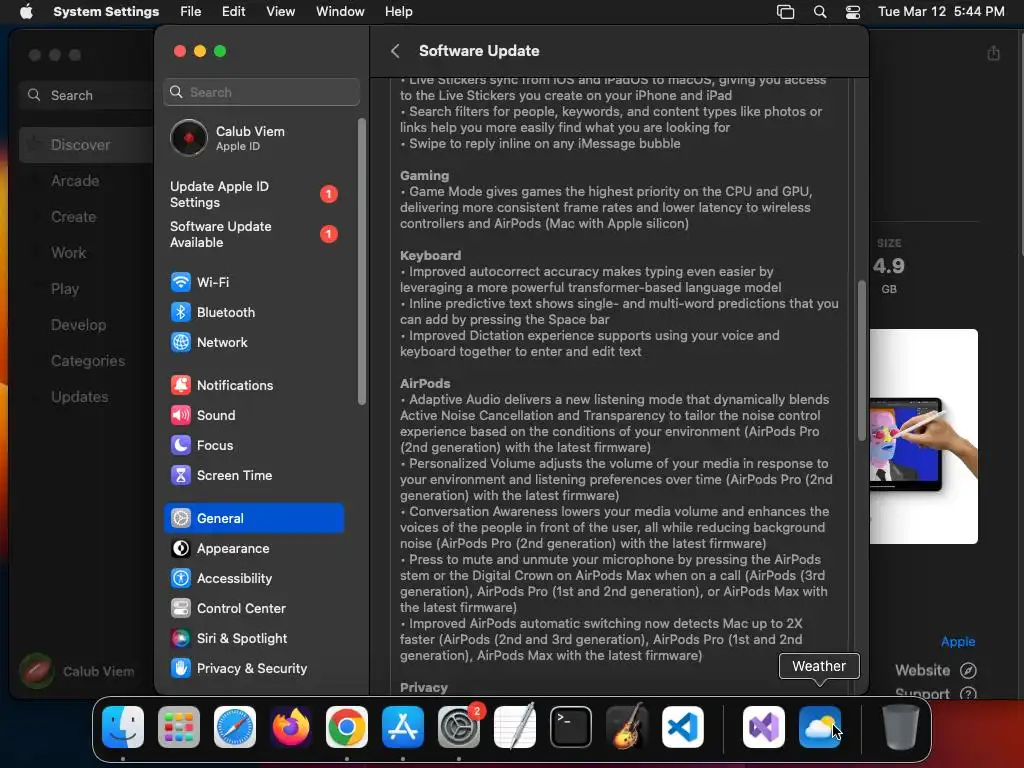Open Focus moon icon in sidebar
This screenshot has width=1024, height=768.
pos(181,445)
